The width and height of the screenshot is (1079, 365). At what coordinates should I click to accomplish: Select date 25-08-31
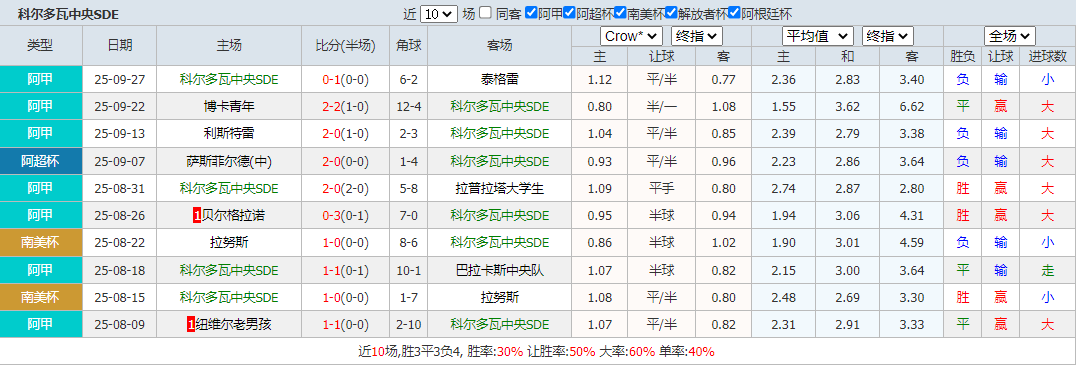tap(120, 188)
